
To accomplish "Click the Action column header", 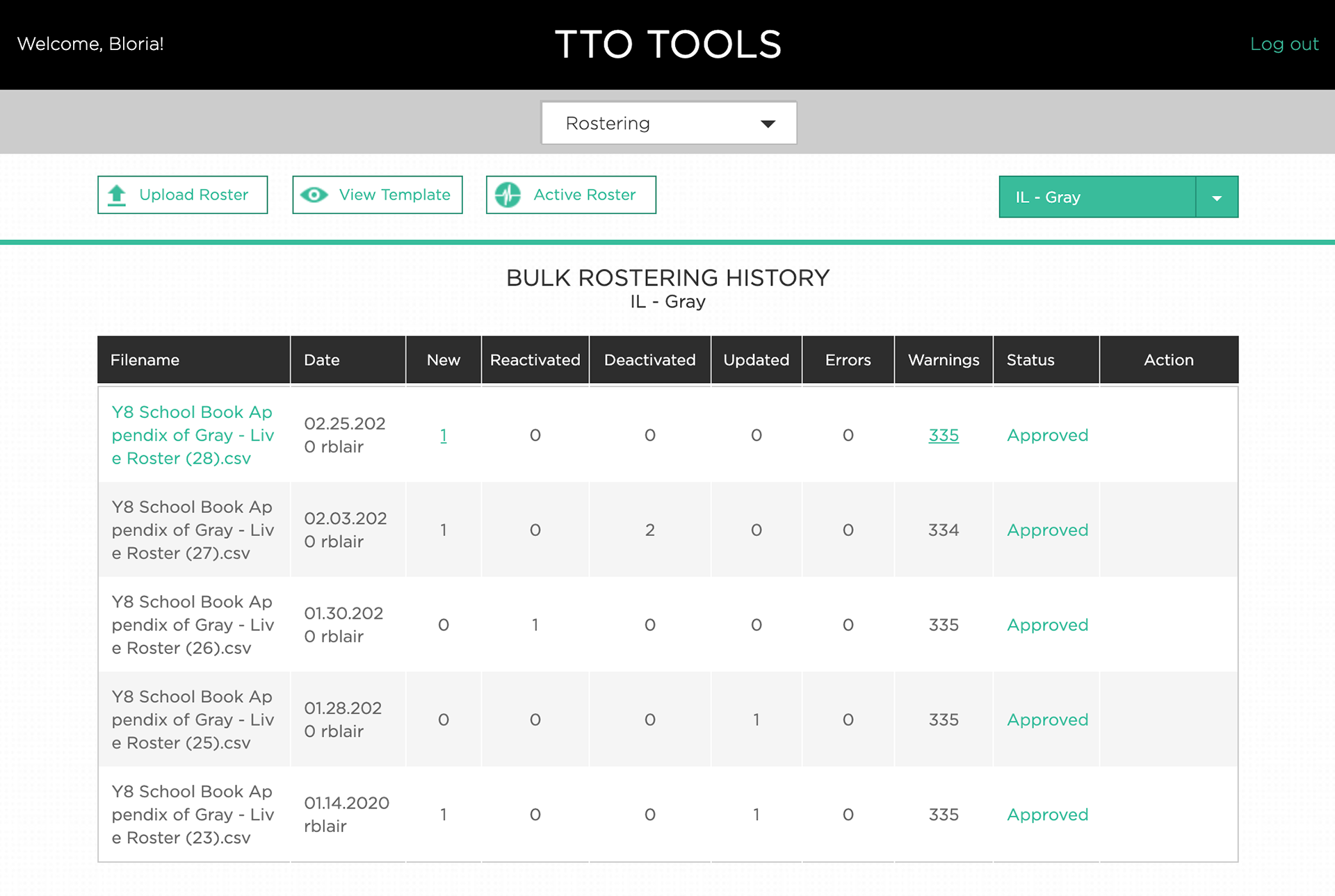I will (x=1169, y=360).
